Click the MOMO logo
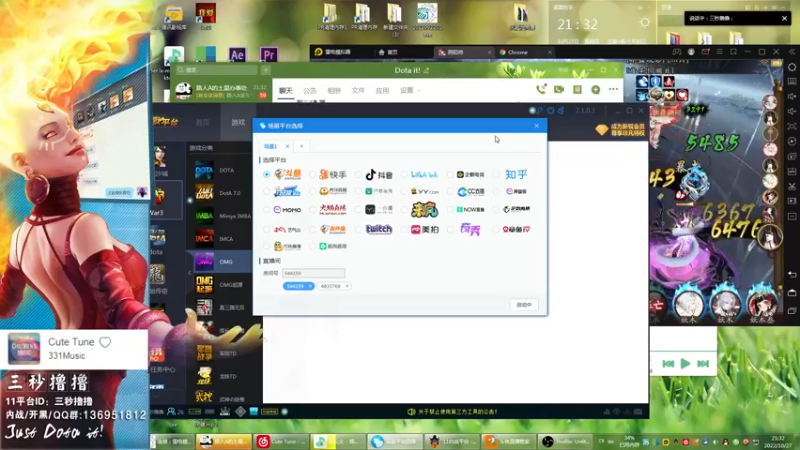Screen dimensions: 800x450 click(x=287, y=210)
